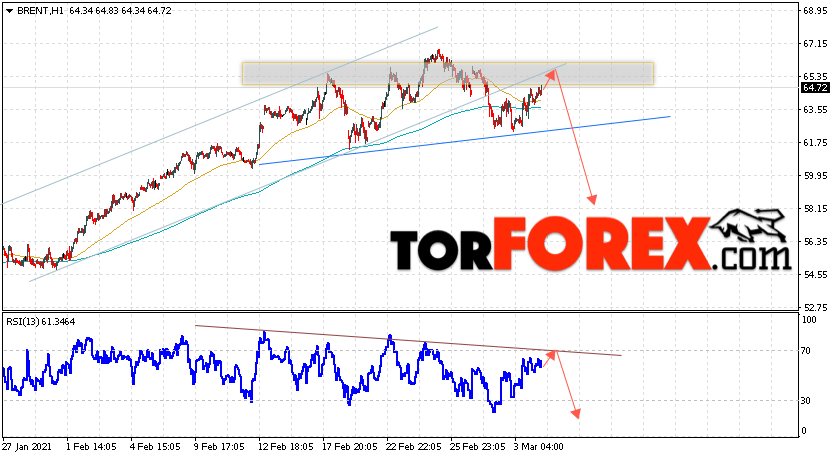Select the current price tag 64.72

(815, 88)
